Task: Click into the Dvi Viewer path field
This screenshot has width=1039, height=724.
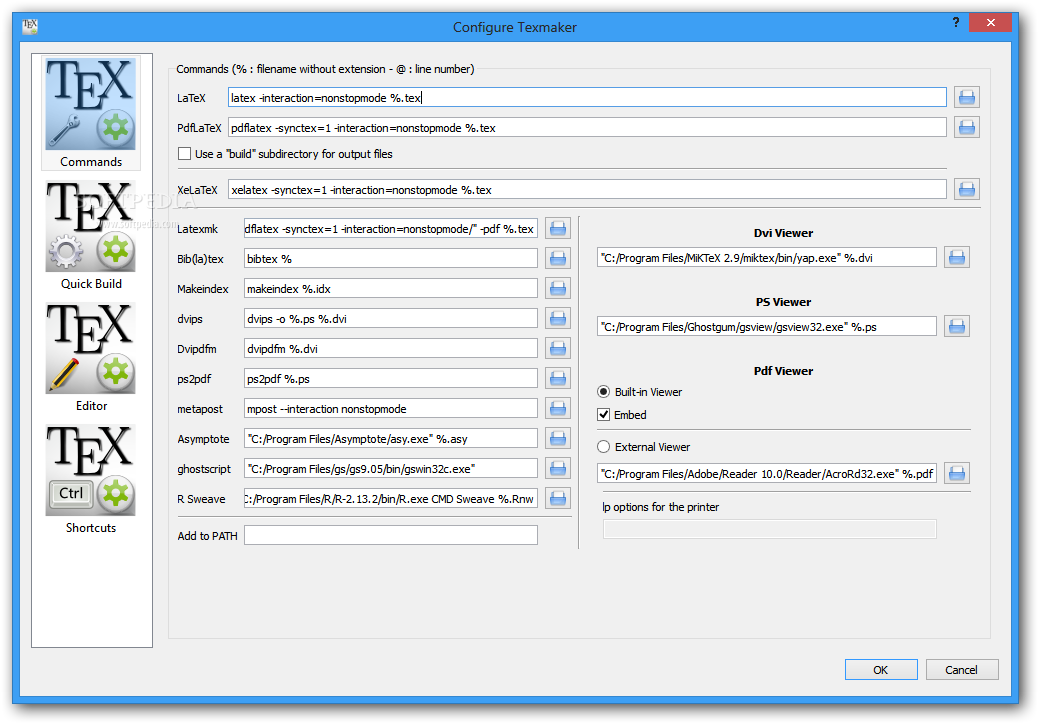Action: [767, 257]
